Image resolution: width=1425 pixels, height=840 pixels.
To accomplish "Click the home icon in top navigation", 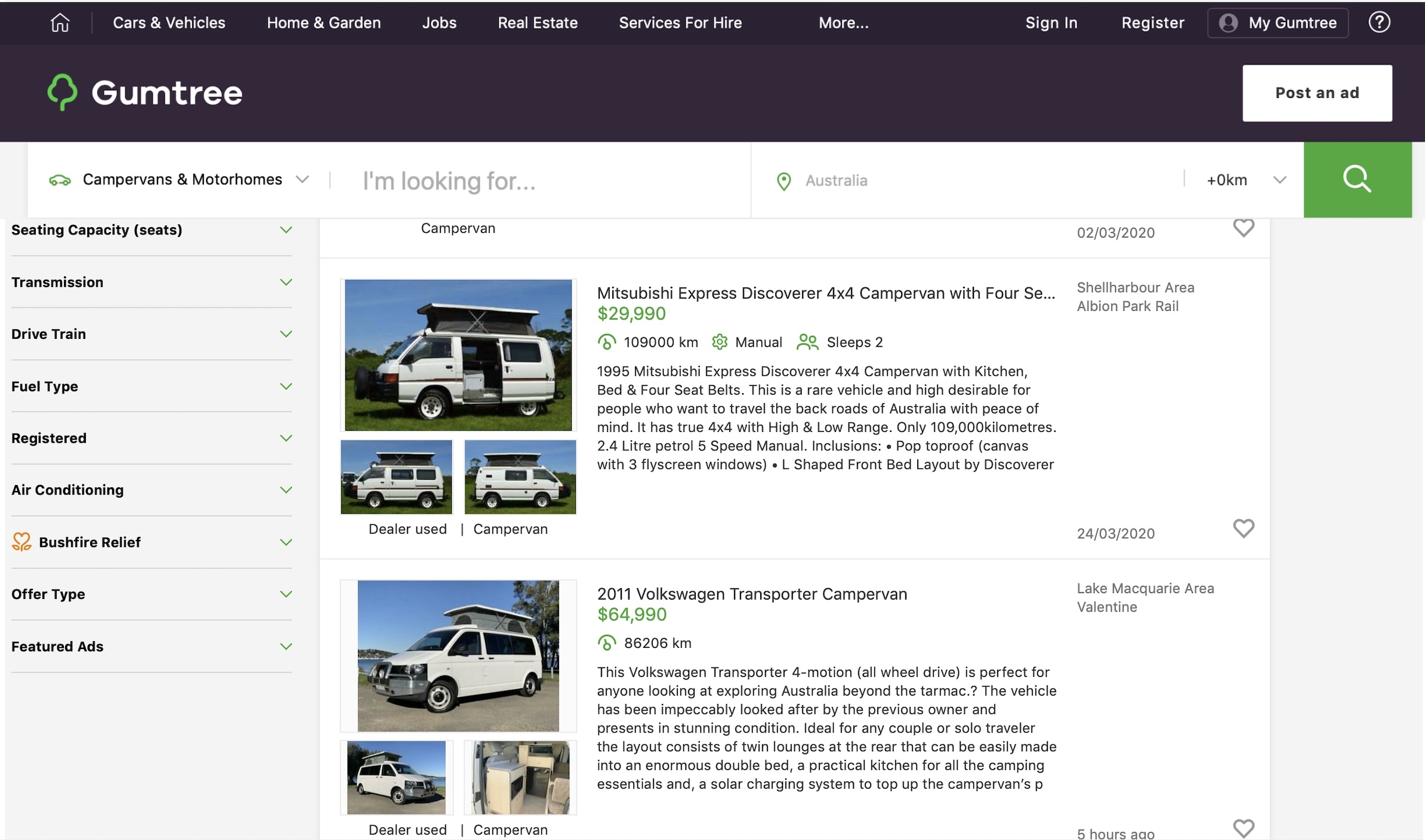I will click(x=60, y=23).
